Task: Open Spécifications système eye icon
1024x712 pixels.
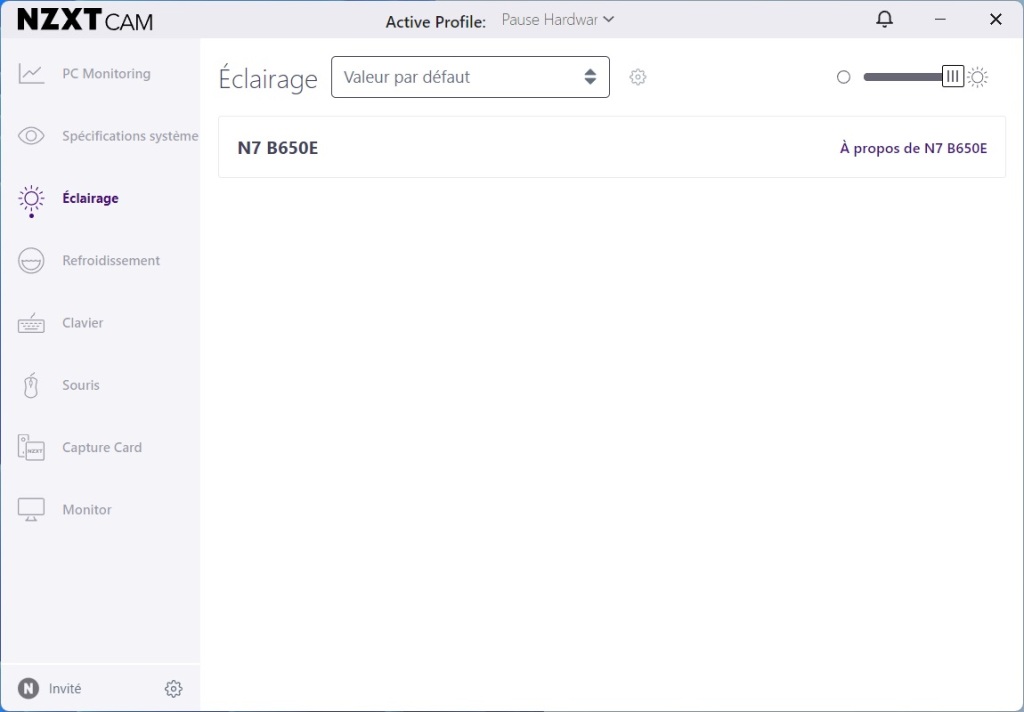Action: click(x=31, y=136)
